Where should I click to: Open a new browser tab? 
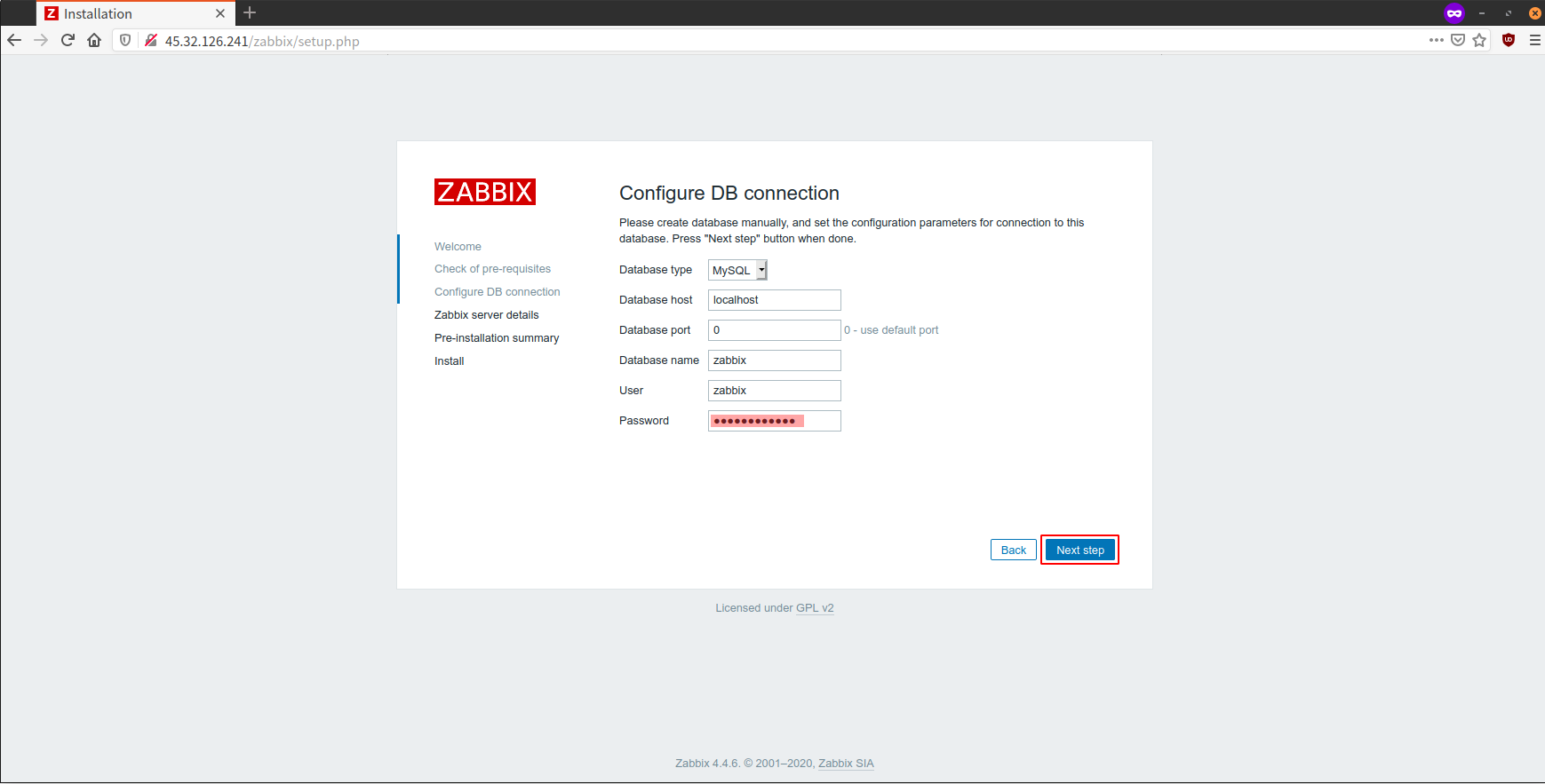(x=250, y=12)
